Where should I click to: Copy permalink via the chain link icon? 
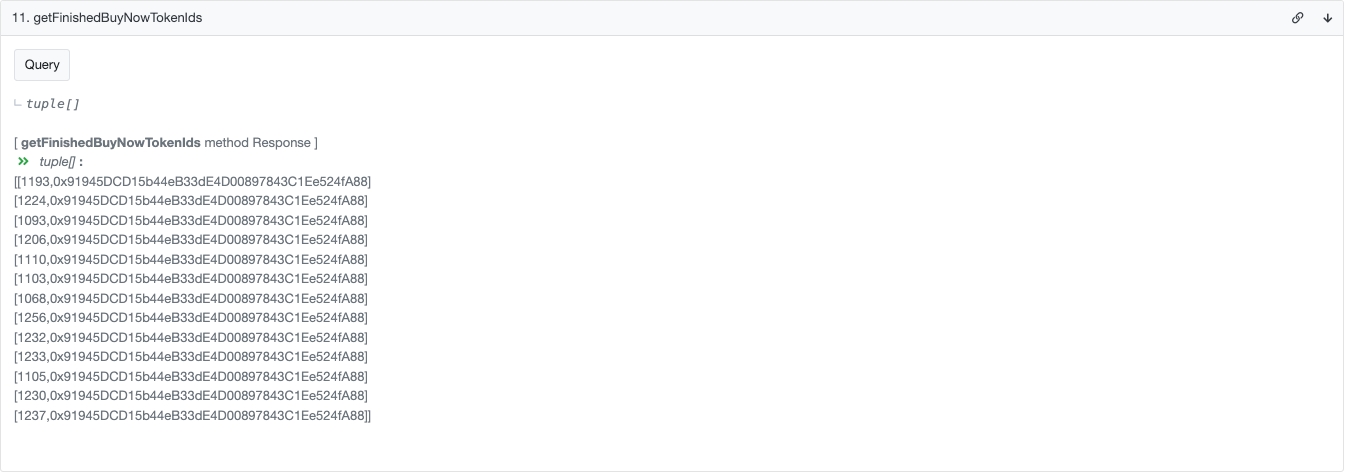pos(1297,18)
